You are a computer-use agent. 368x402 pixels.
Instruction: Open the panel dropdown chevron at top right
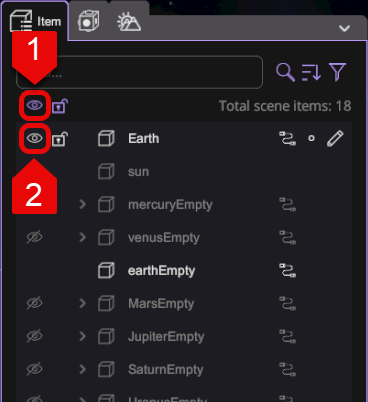pos(344,28)
